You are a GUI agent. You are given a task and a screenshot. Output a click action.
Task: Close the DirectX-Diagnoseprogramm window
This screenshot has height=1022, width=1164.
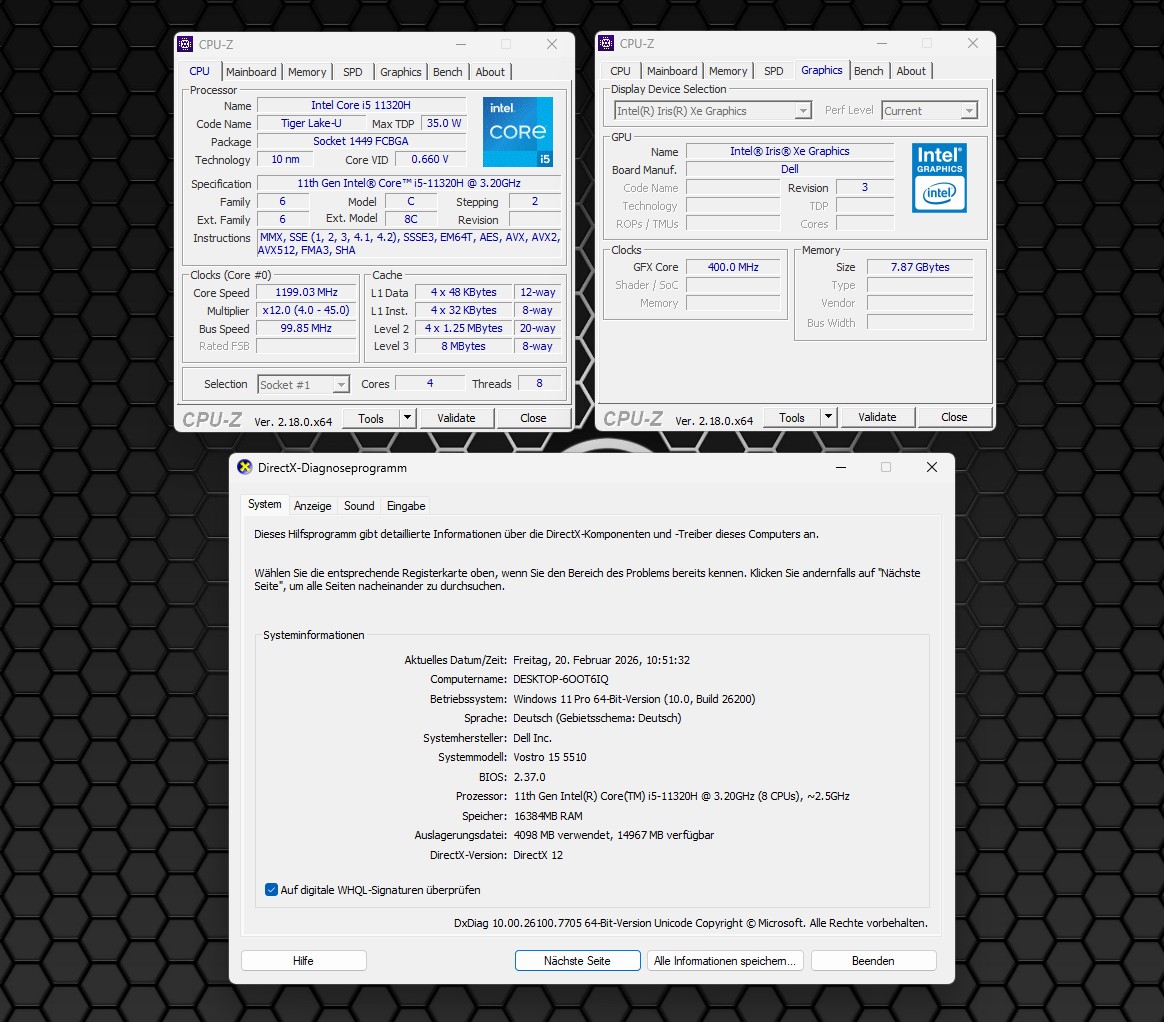[931, 467]
